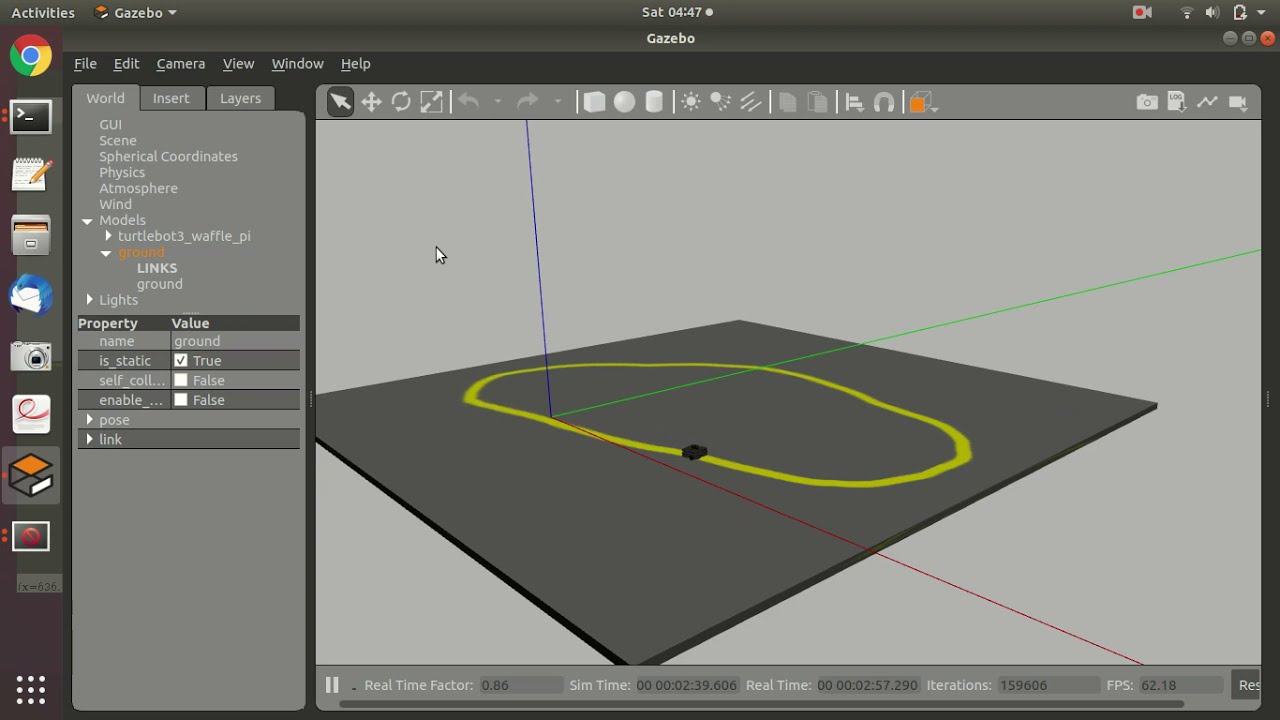Open Terminal from the dock
This screenshot has width=1280, height=720.
(x=31, y=116)
